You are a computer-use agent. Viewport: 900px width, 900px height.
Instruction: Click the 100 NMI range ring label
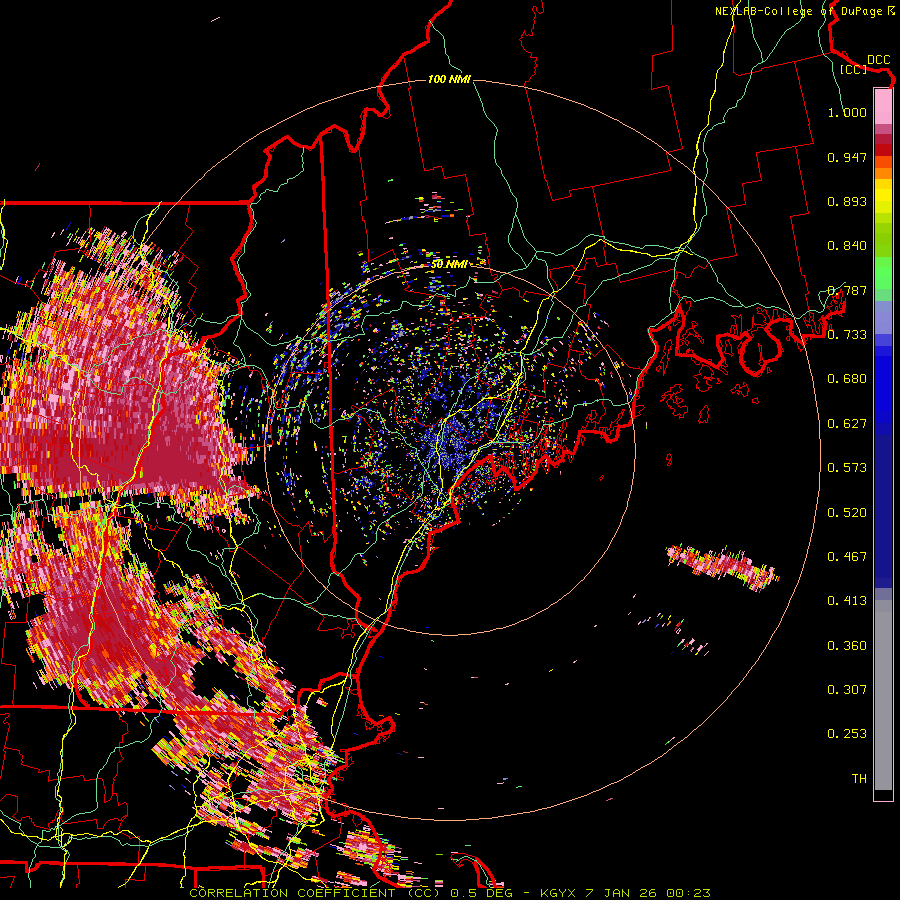click(449, 79)
